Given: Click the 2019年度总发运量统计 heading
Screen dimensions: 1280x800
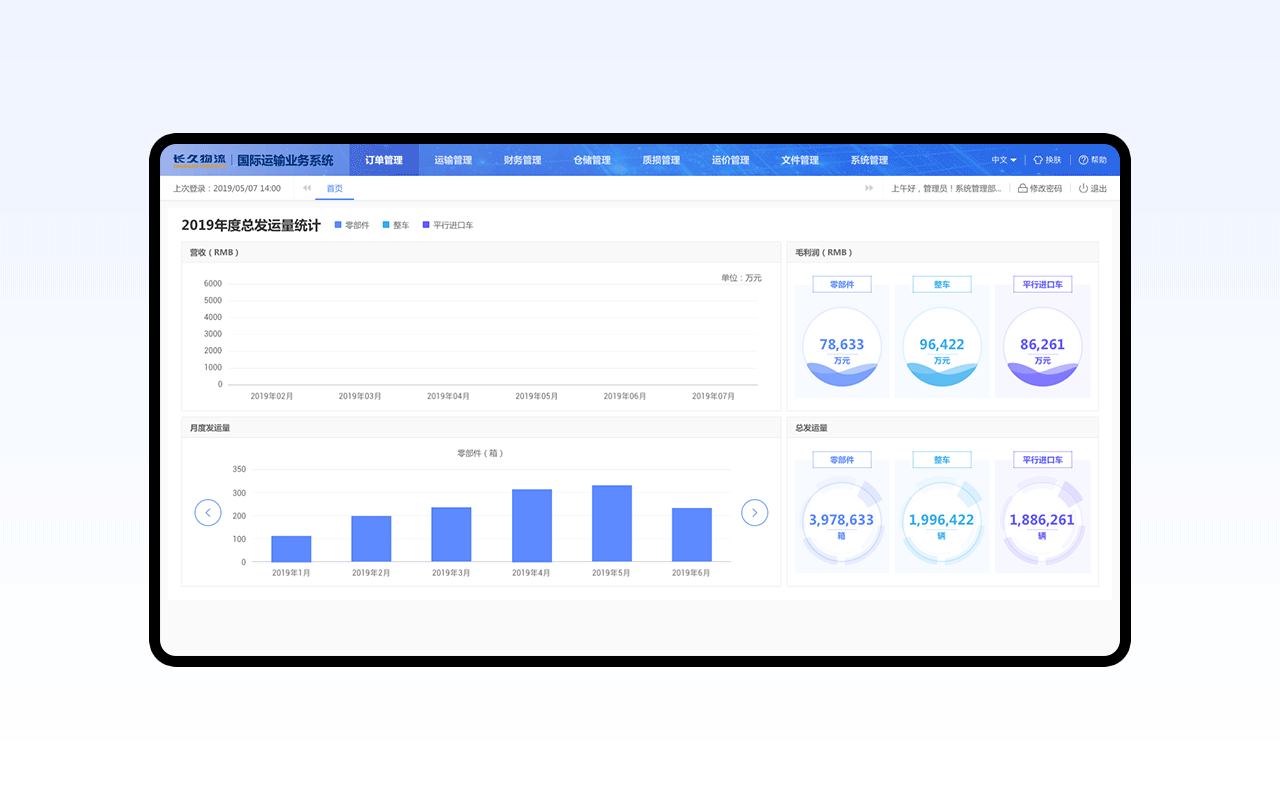Looking at the screenshot, I should pos(251,226).
